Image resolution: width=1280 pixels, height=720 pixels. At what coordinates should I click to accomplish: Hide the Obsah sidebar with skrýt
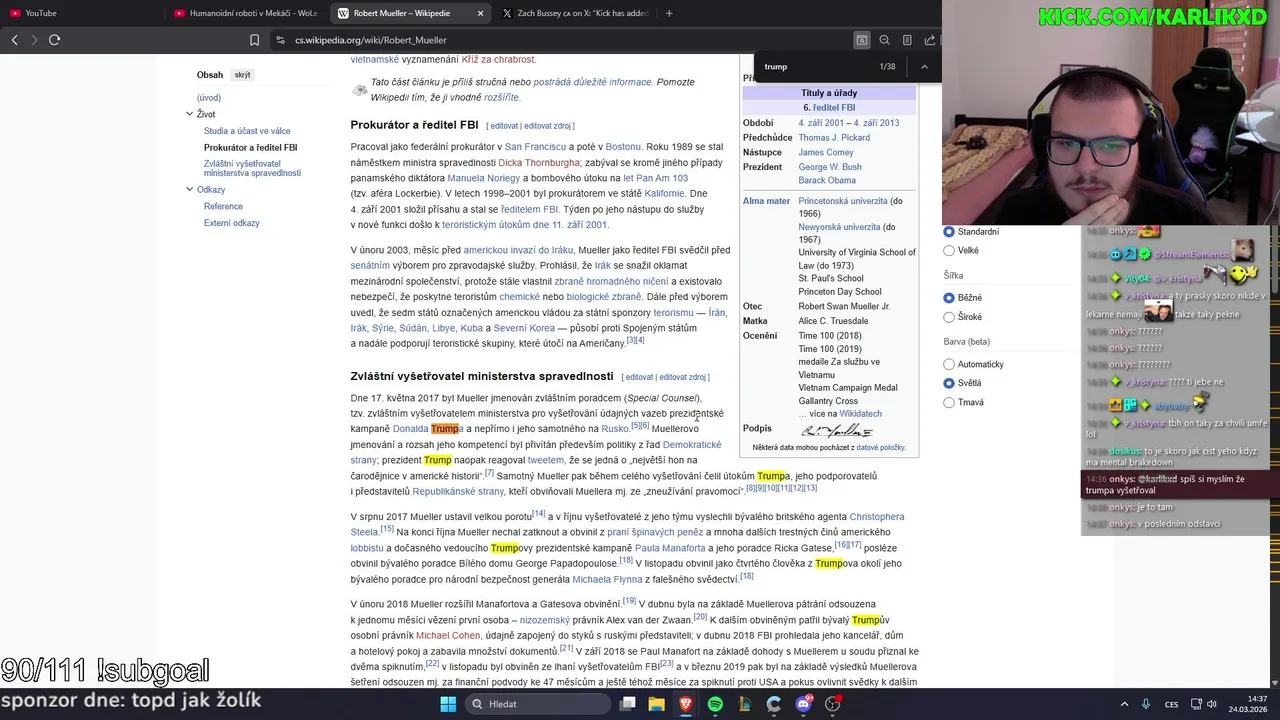242,75
